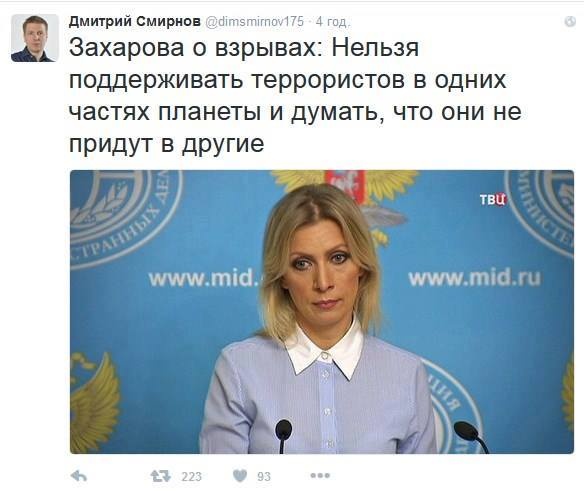The height and width of the screenshot is (491, 584).
Task: Click the tweet text starting with Захарова
Action: [x=295, y=96]
